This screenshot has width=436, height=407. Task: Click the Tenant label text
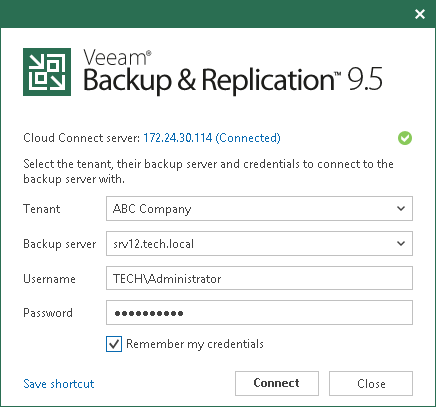click(x=42, y=209)
